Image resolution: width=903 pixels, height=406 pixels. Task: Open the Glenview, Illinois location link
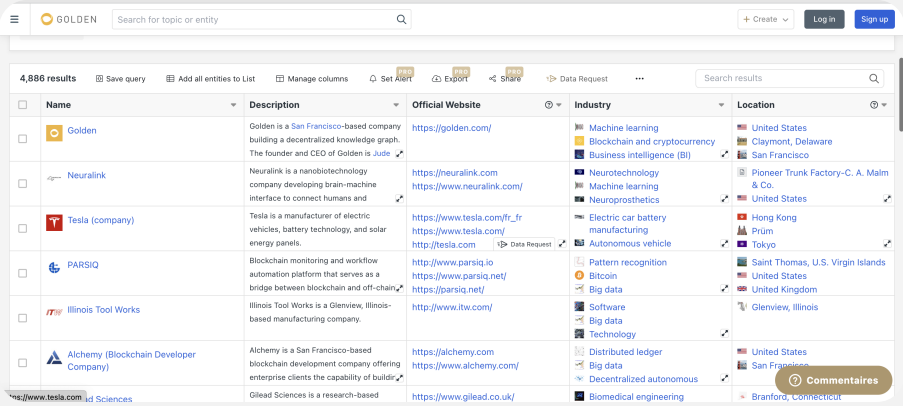784,307
